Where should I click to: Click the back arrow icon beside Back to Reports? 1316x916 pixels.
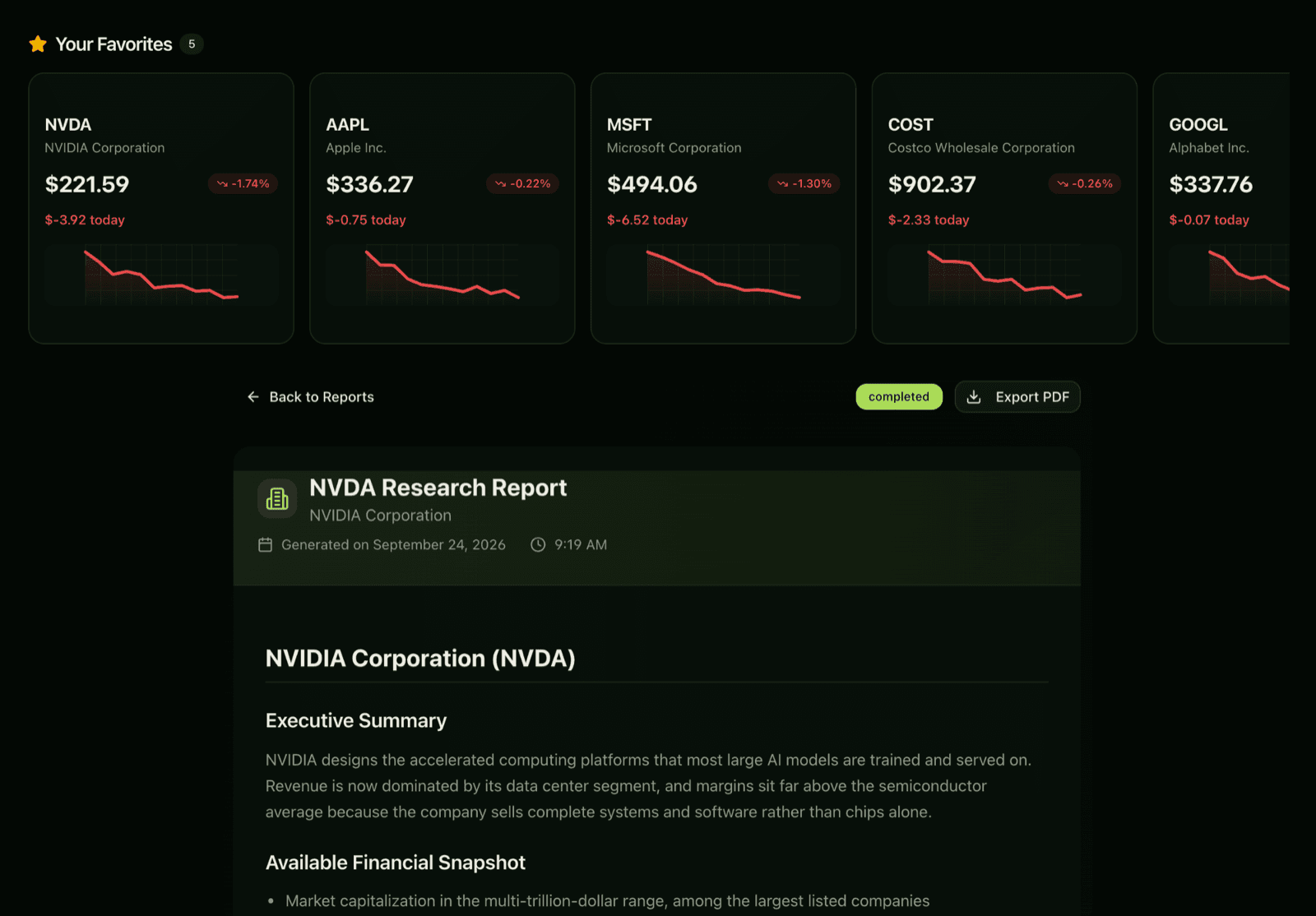tap(253, 397)
